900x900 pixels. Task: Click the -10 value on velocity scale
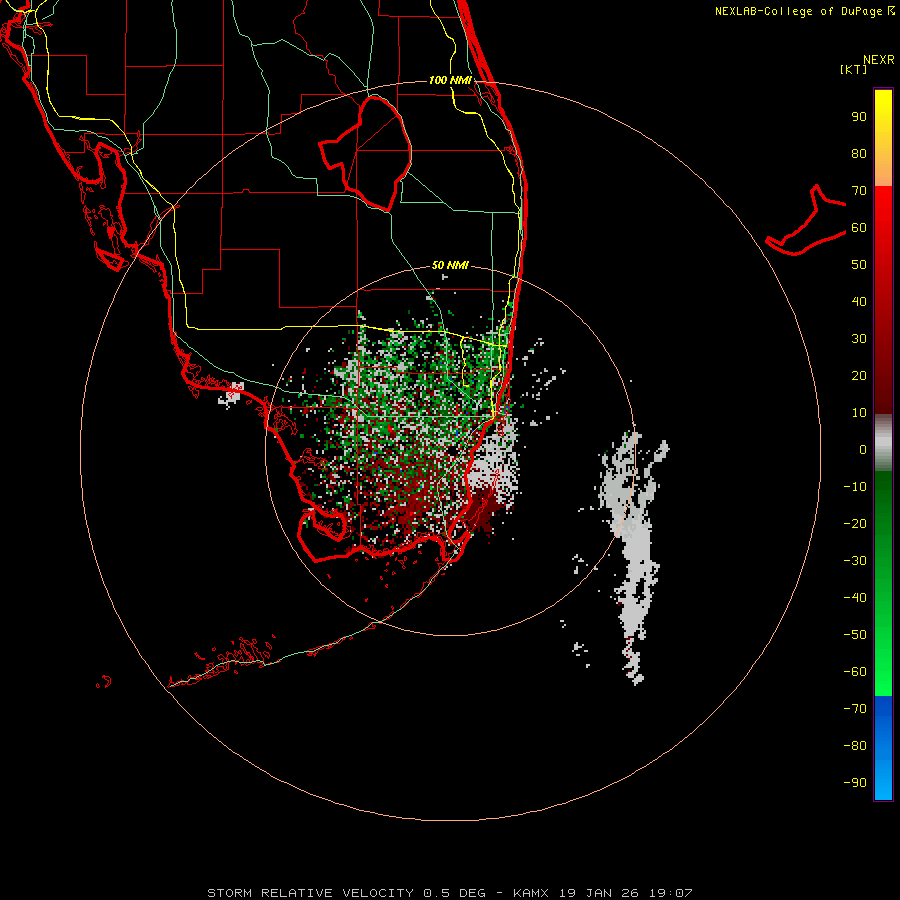(855, 487)
